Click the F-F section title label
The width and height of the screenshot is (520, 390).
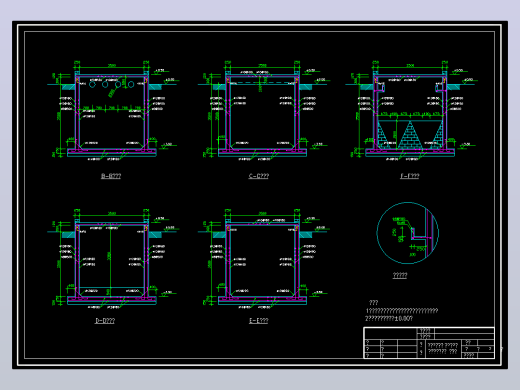[x=409, y=176]
